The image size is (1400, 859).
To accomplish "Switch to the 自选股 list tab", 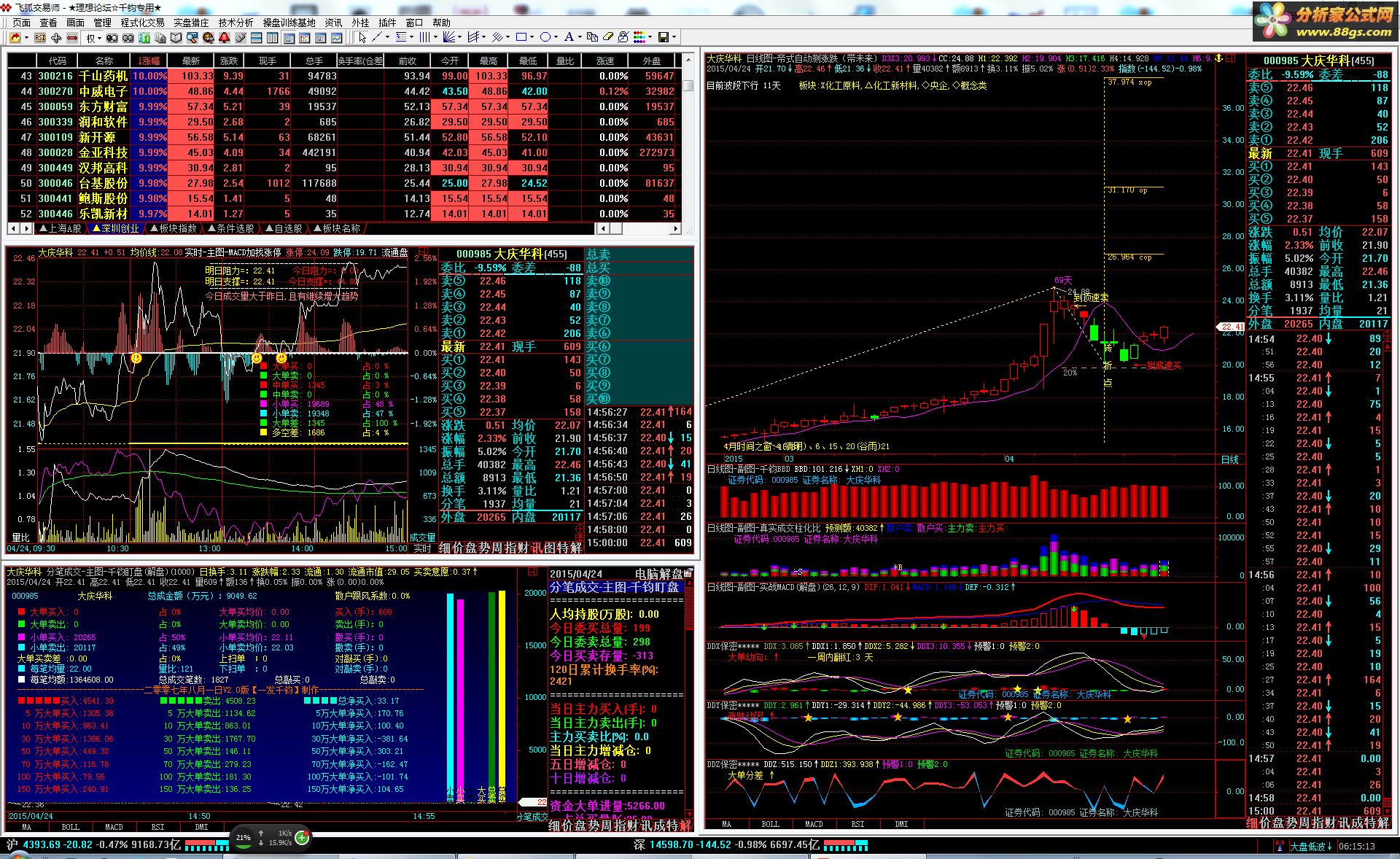I will pyautogui.click(x=284, y=228).
